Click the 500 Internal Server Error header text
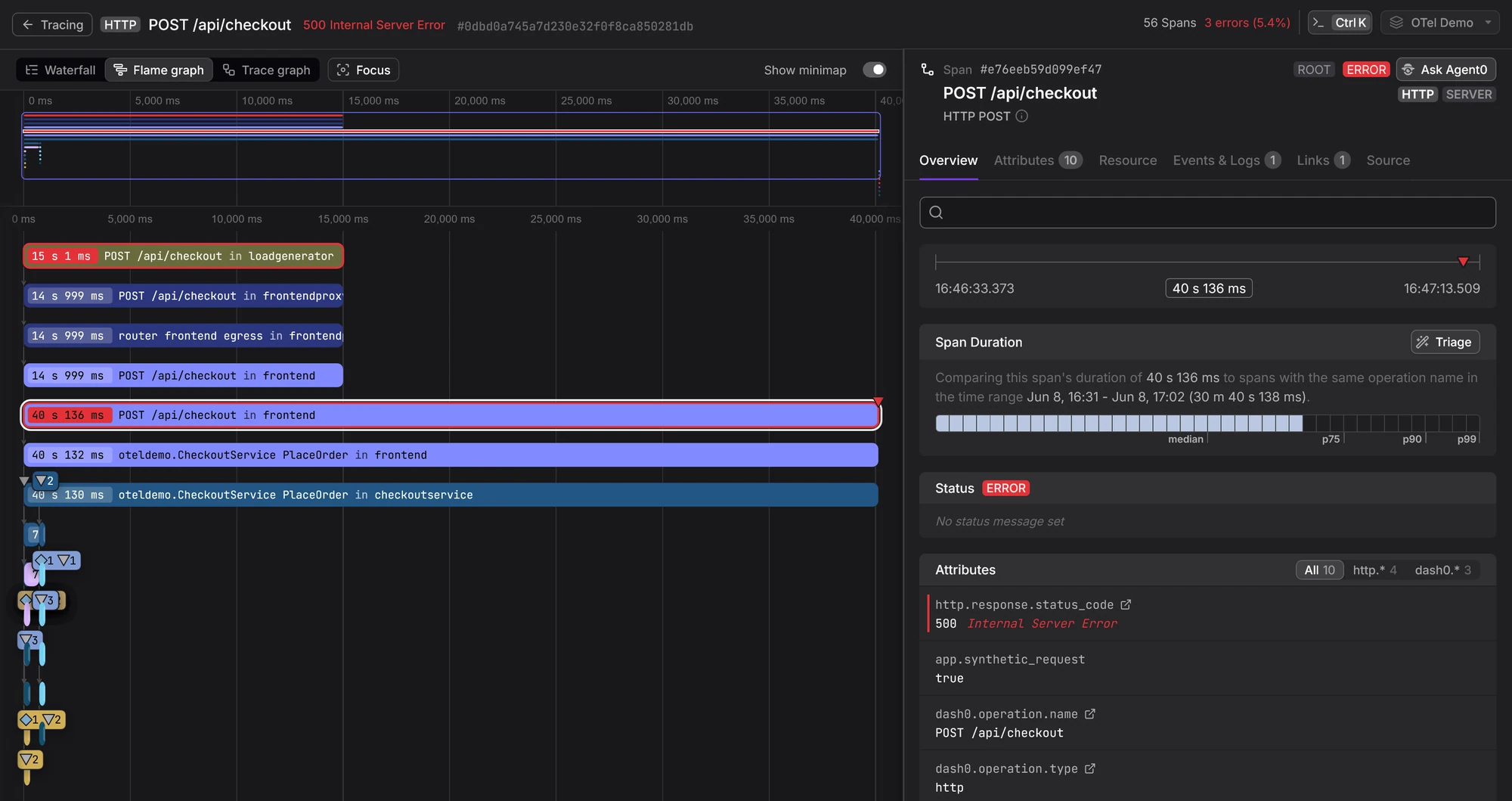Viewport: 1512px width, 801px height. 374,25
